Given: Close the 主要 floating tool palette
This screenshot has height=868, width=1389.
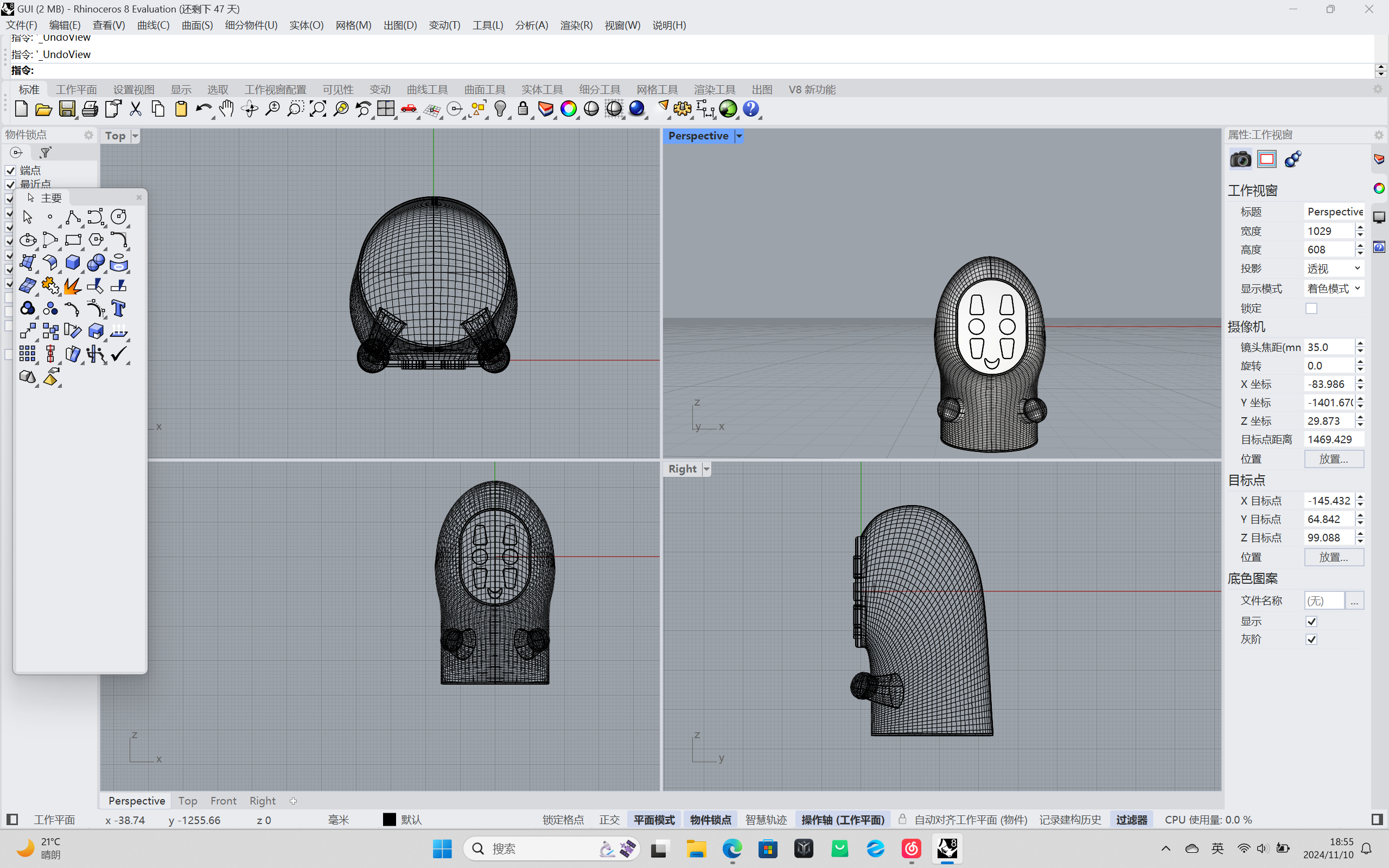Looking at the screenshot, I should coord(139,197).
